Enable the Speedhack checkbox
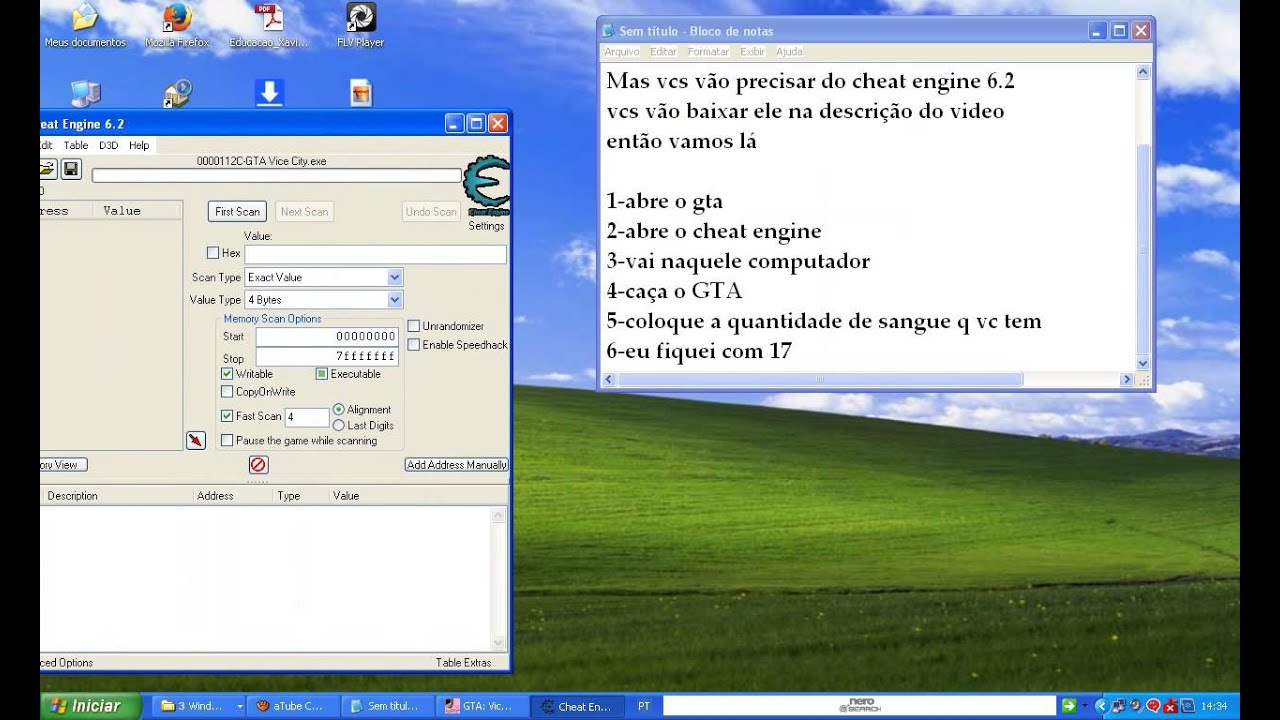1280x720 pixels. (414, 345)
